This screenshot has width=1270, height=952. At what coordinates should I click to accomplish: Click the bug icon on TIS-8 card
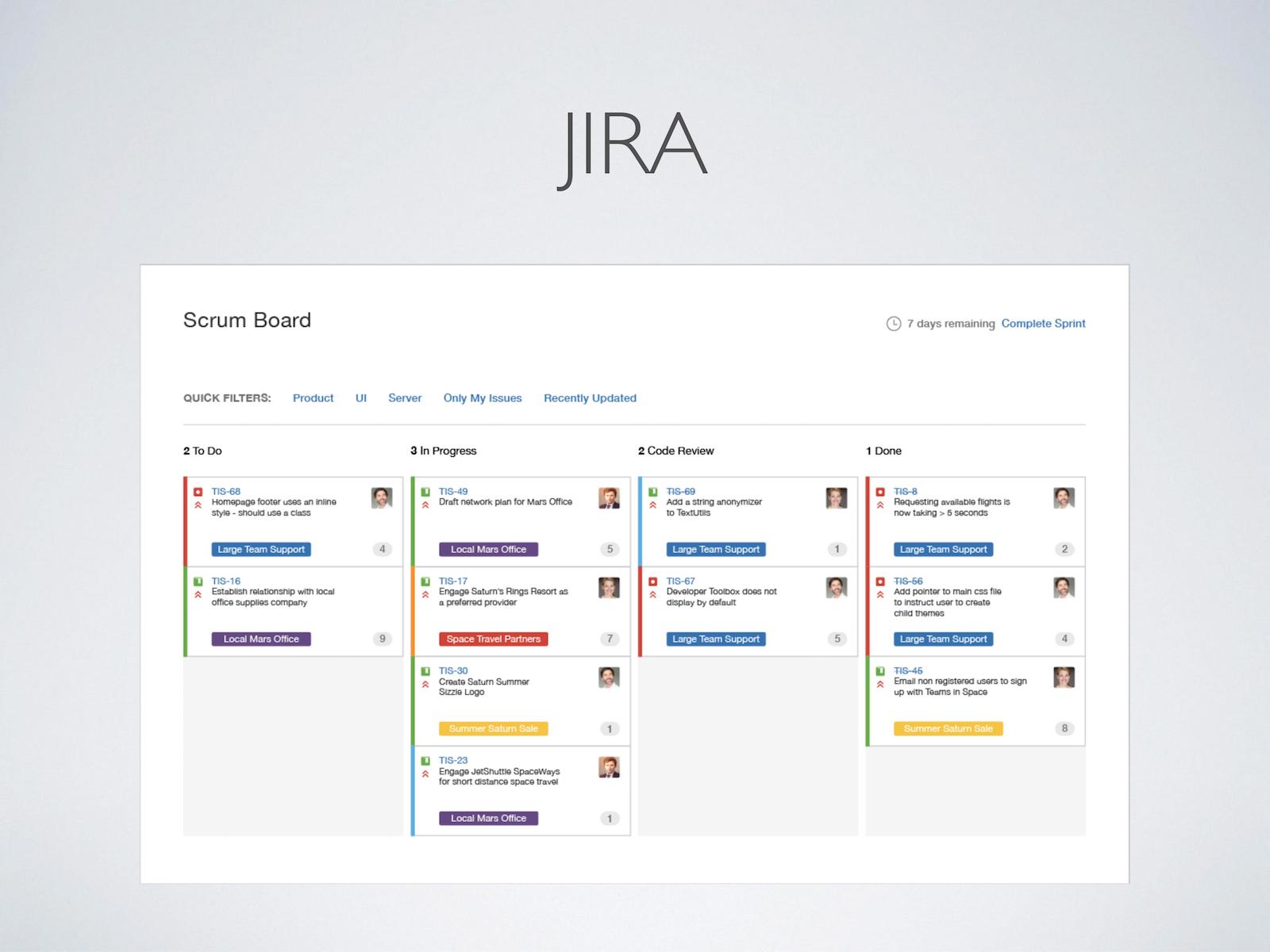(880, 492)
